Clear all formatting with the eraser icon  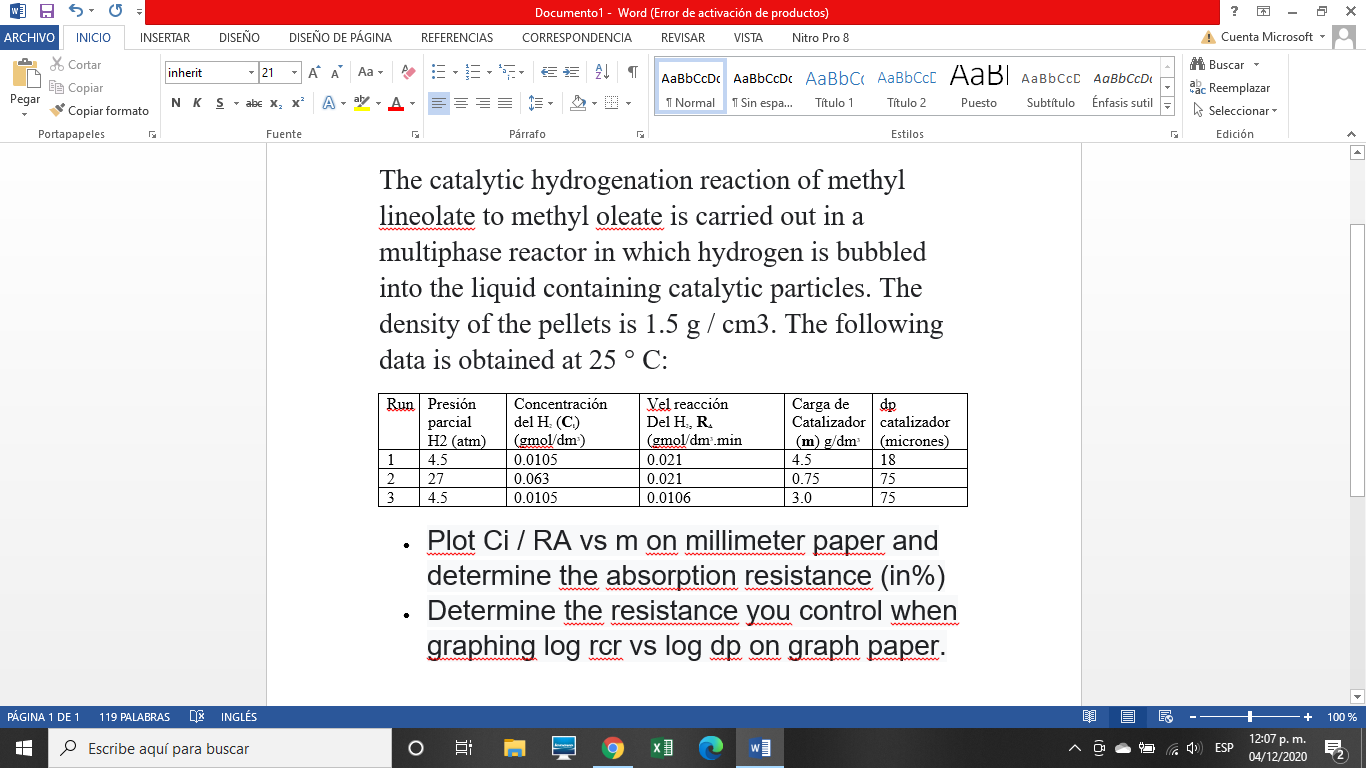[408, 72]
